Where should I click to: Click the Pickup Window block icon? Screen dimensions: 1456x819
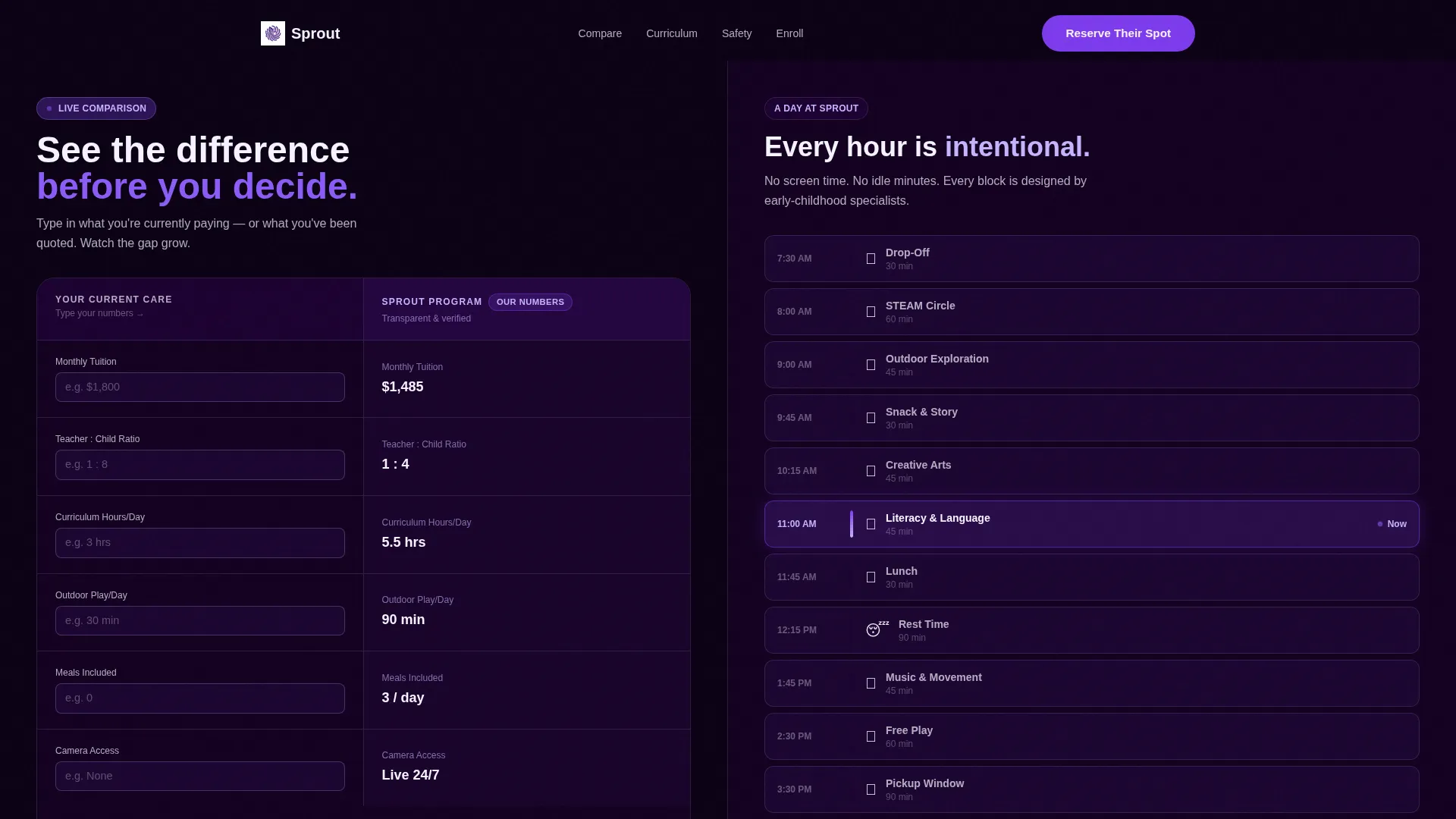(871, 789)
